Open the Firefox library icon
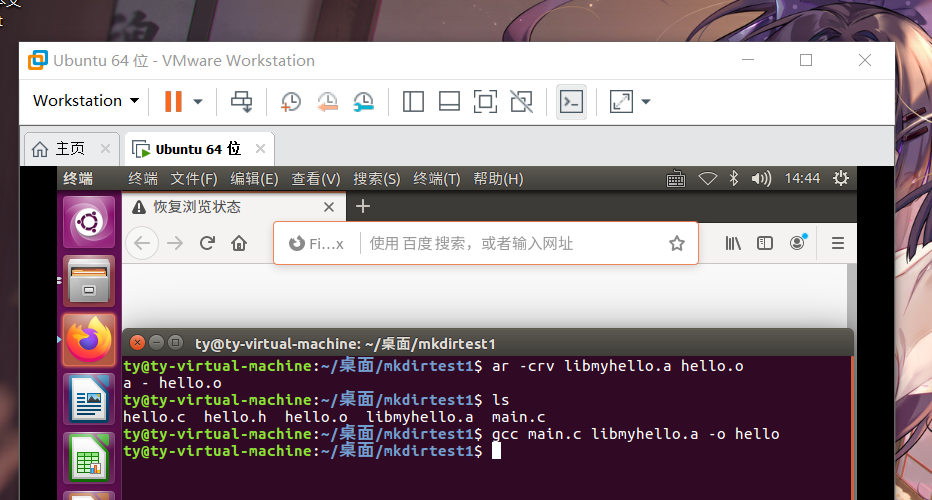Viewport: 932px width, 500px height. [x=733, y=243]
